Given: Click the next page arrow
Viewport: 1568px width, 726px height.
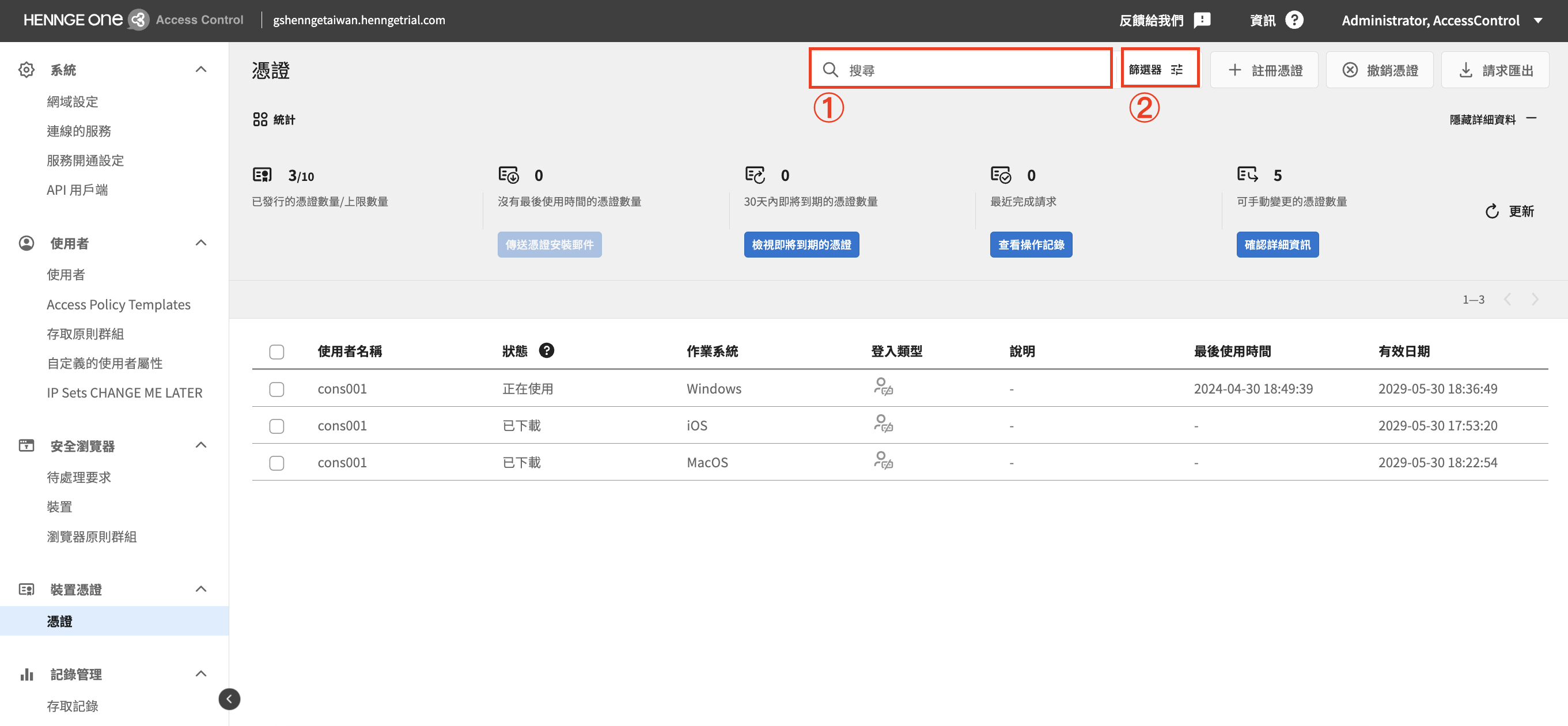Looking at the screenshot, I should pyautogui.click(x=1535, y=299).
